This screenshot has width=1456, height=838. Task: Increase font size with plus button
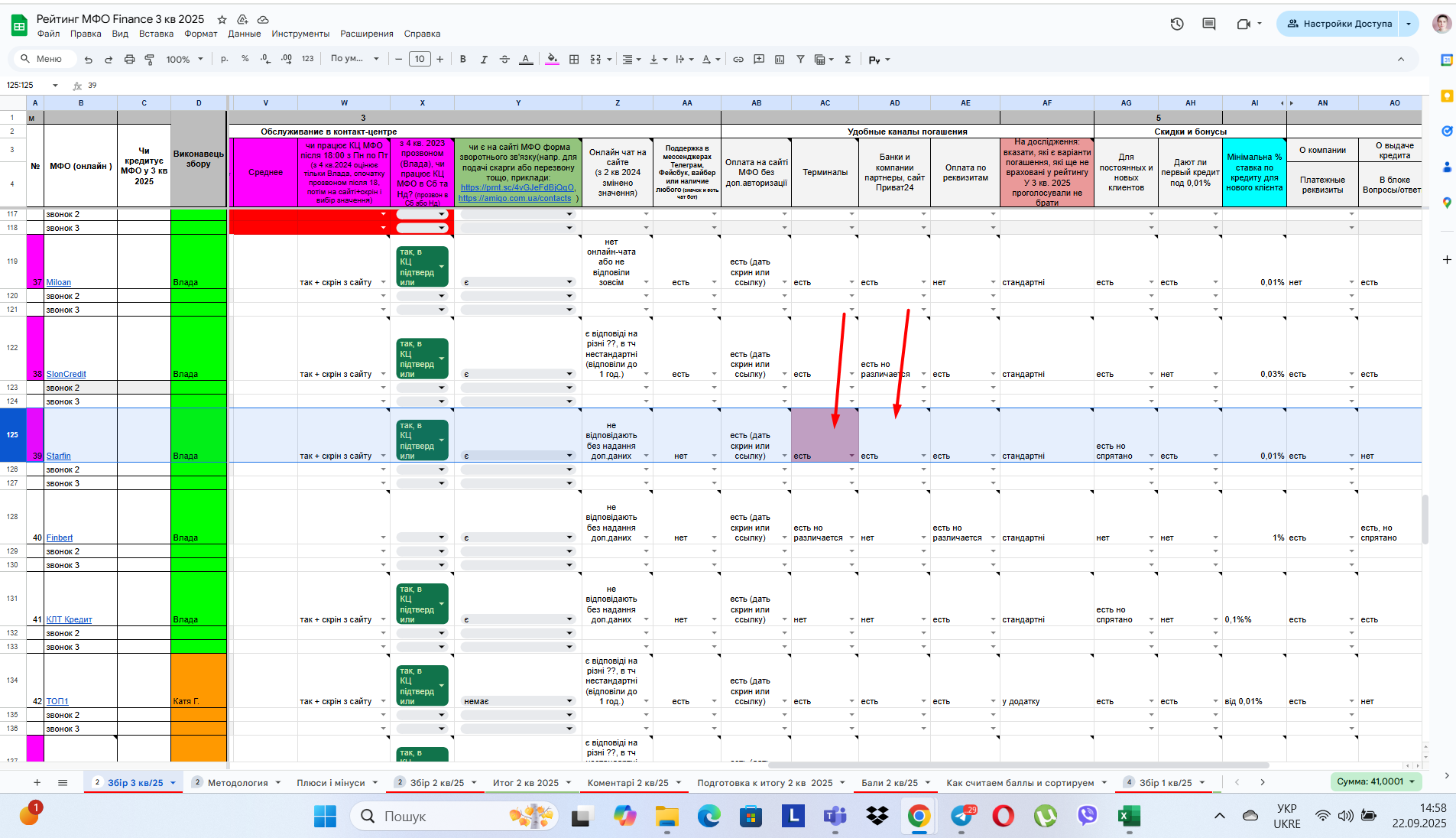(x=440, y=59)
